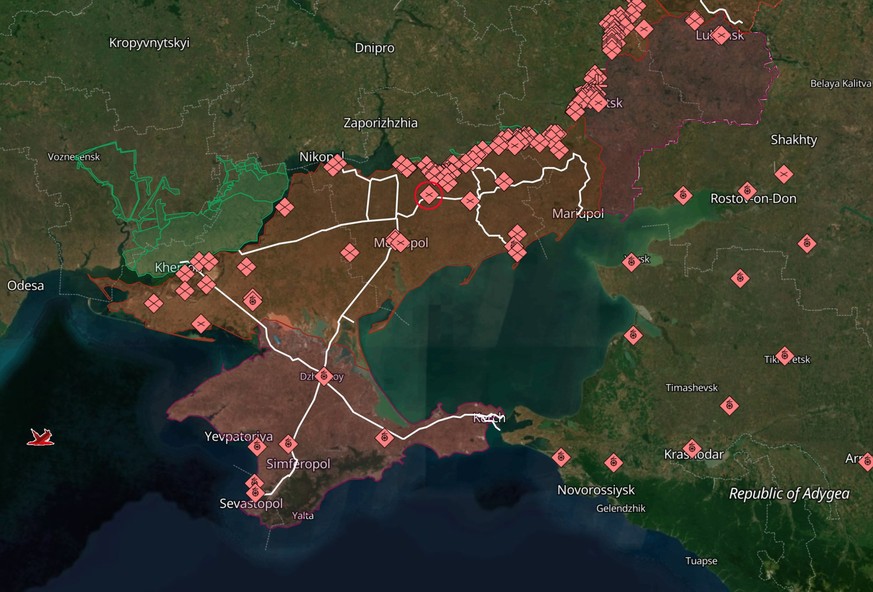The width and height of the screenshot is (873, 592).
Task: Open the marker overlapping the Rostov-on-Don label
Action: (747, 192)
